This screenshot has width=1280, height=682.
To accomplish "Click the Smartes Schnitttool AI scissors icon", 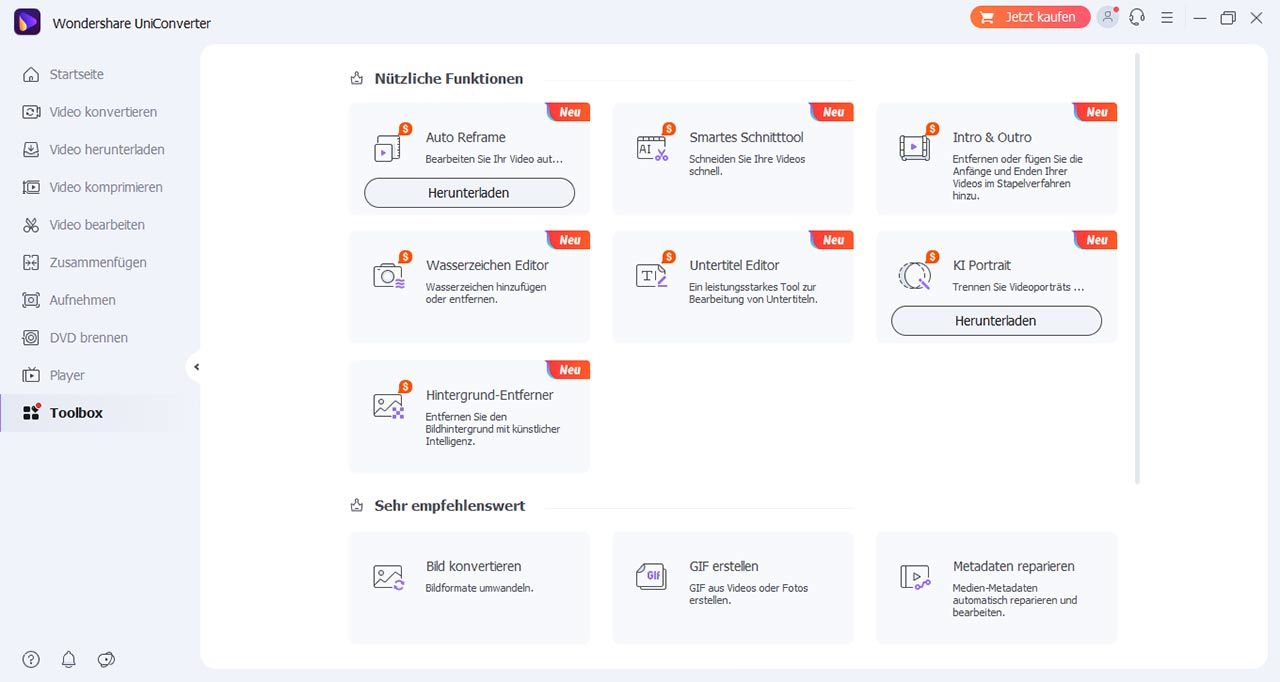I will coord(652,148).
